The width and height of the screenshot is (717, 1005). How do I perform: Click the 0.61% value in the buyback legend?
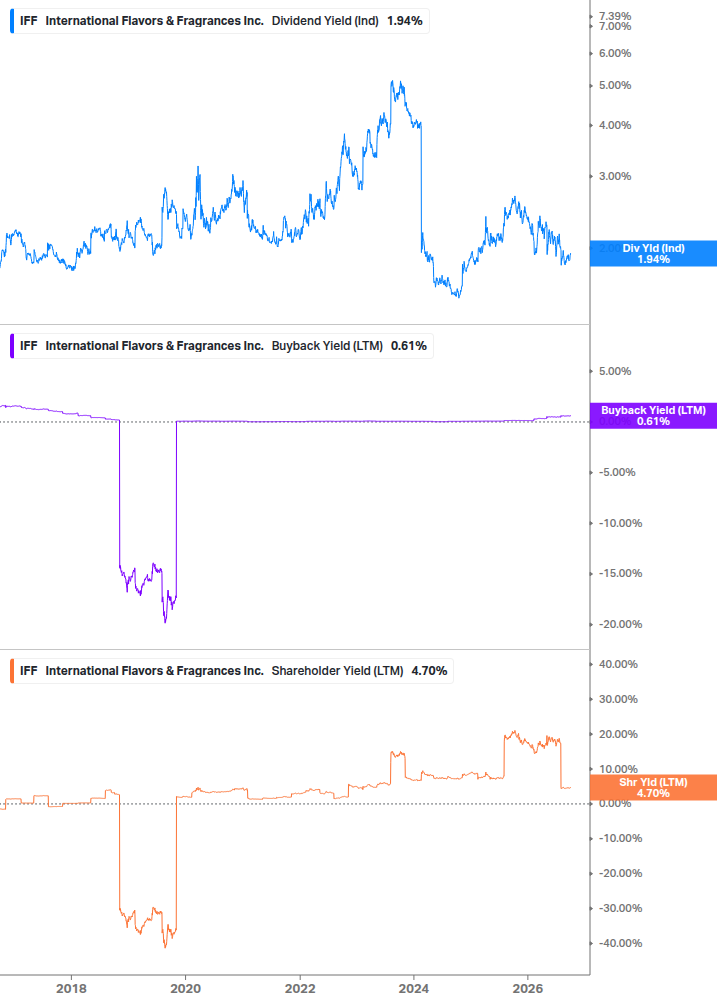point(409,346)
